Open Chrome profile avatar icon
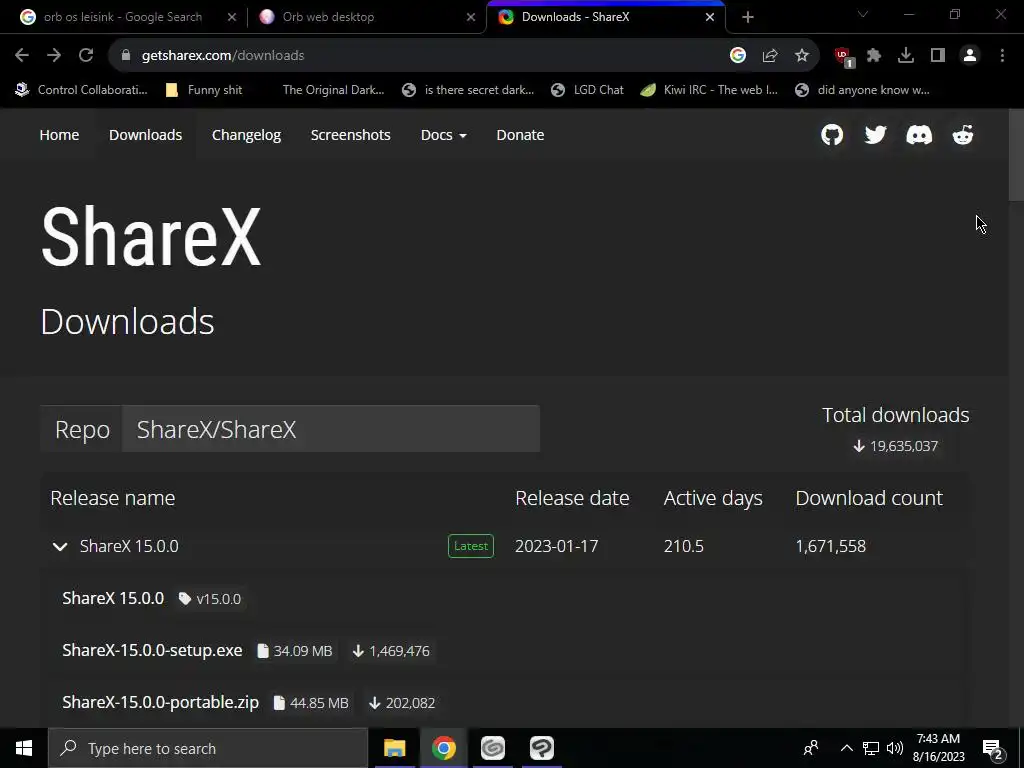The height and width of the screenshot is (768, 1024). pyautogui.click(x=970, y=56)
